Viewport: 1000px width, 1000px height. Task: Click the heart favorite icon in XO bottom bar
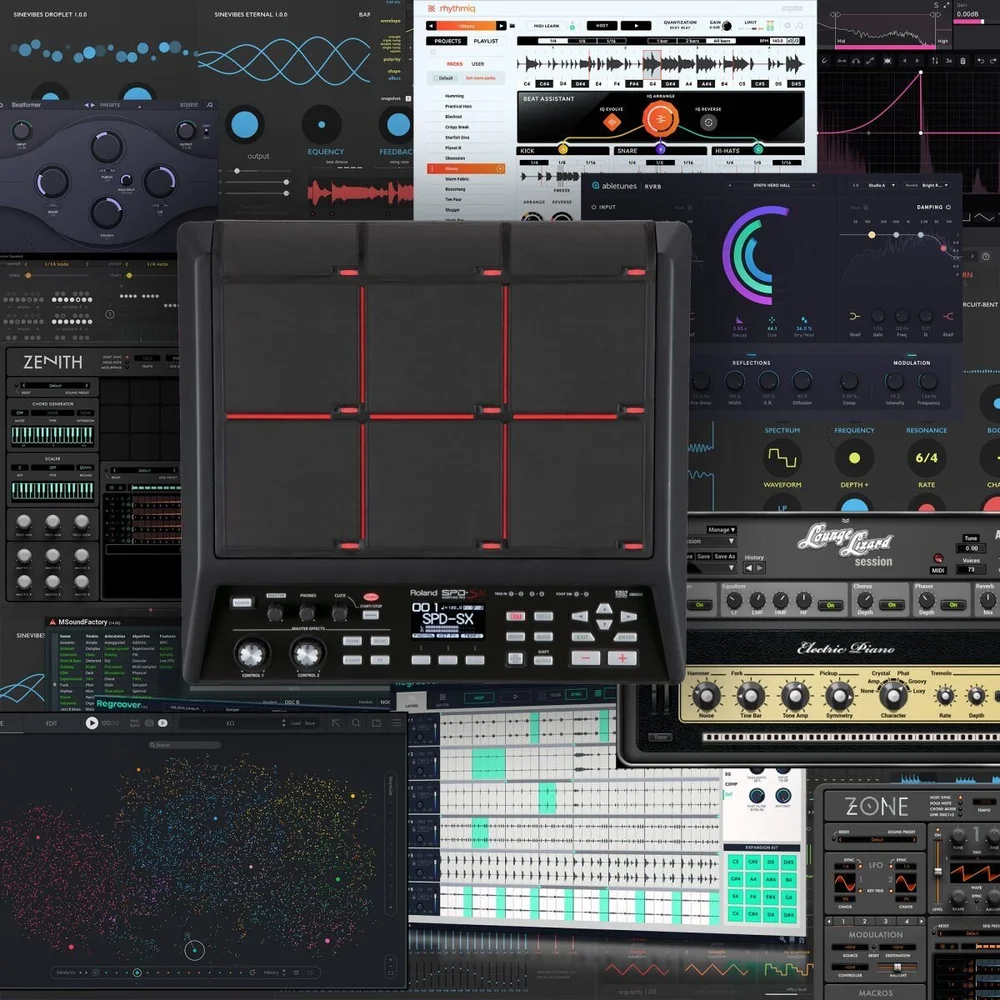pos(296,973)
